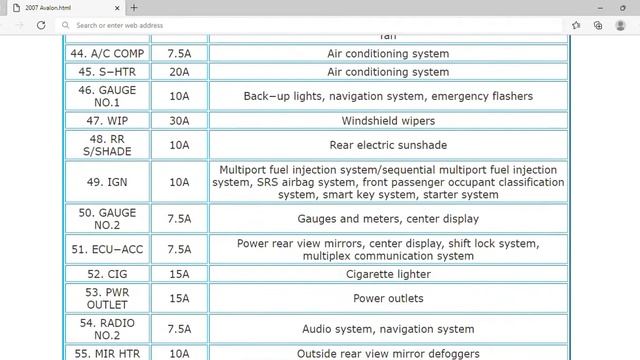The image size is (640, 360).
Task: Click the search magnifier icon in address bar
Action: [65, 25]
